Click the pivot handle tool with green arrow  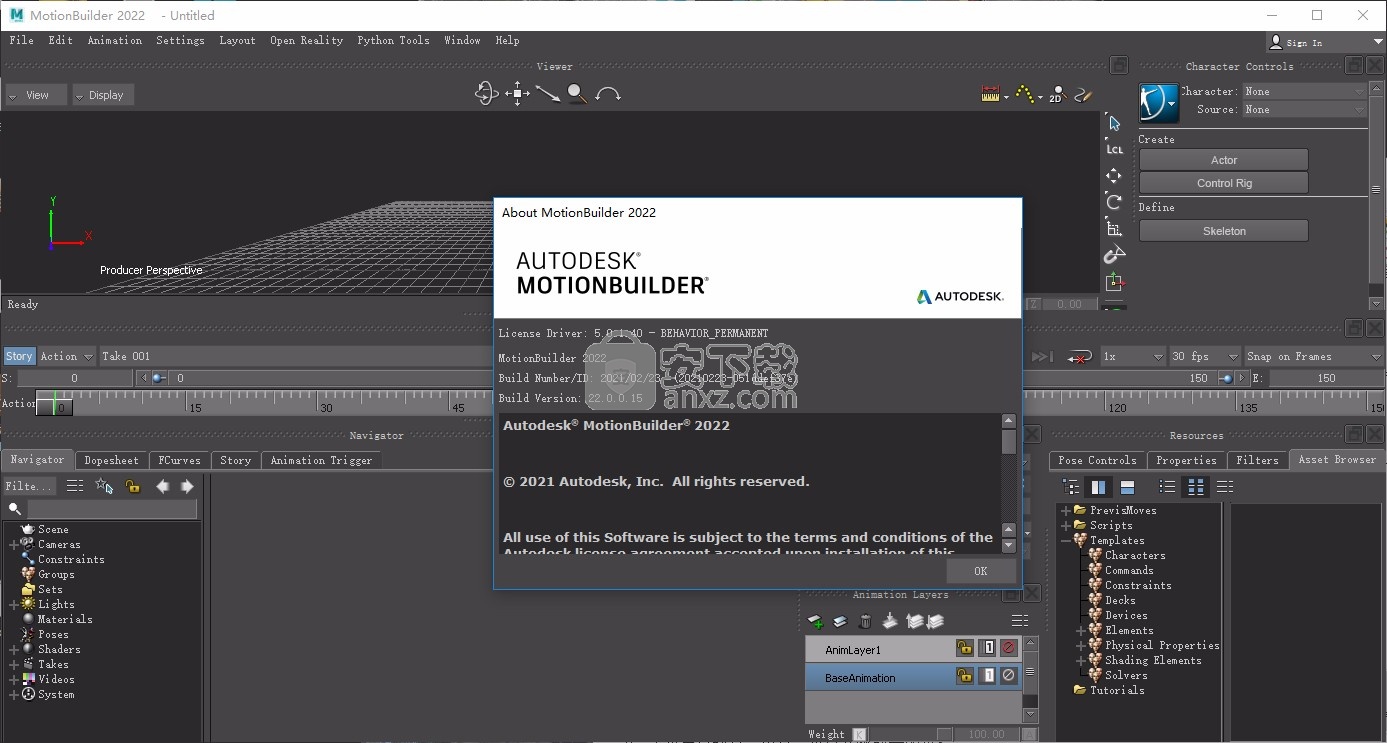pyautogui.click(x=1114, y=283)
